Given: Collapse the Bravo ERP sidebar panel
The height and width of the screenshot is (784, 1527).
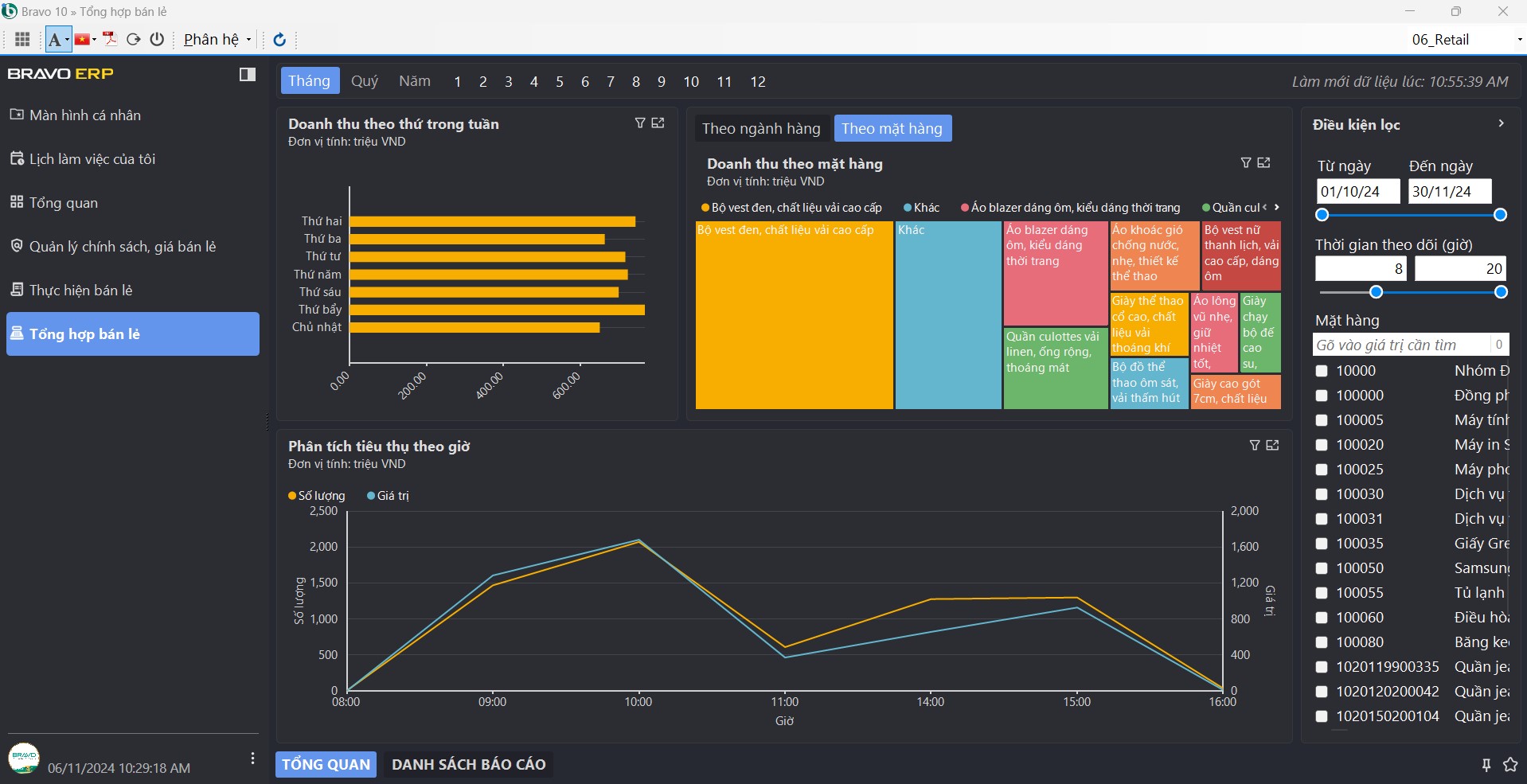Looking at the screenshot, I should 248,74.
